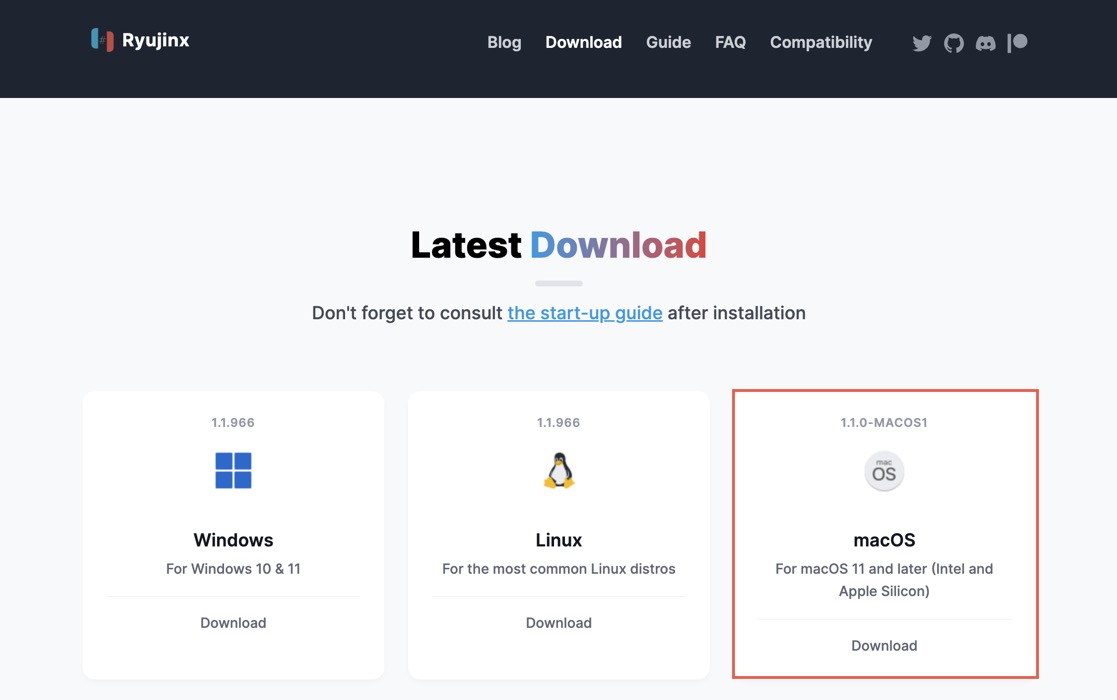
Task: Visit the FAQ page
Action: pyautogui.click(x=730, y=42)
